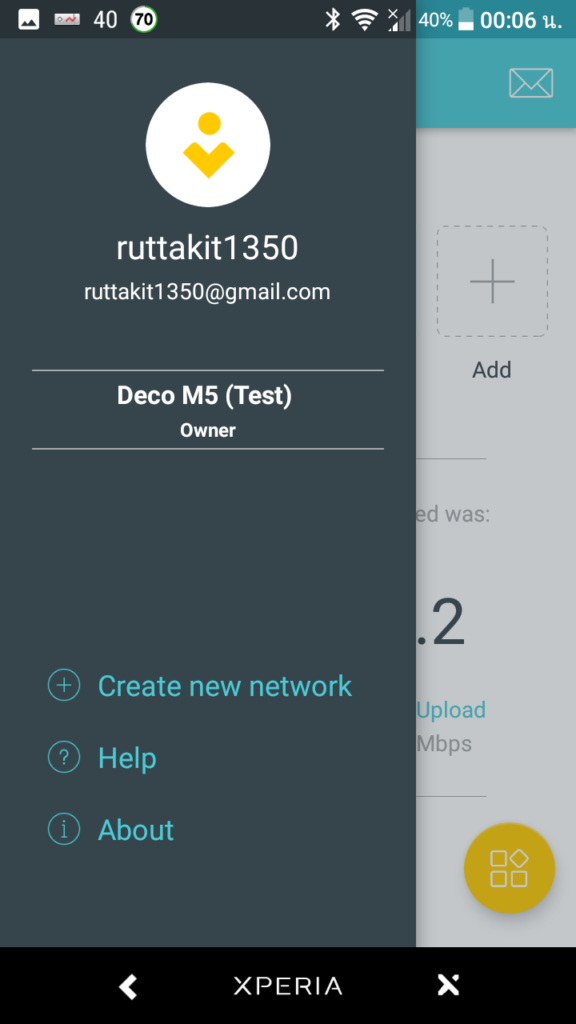Tap username ruttakit1350
576x1024 pixels.
[x=208, y=248]
